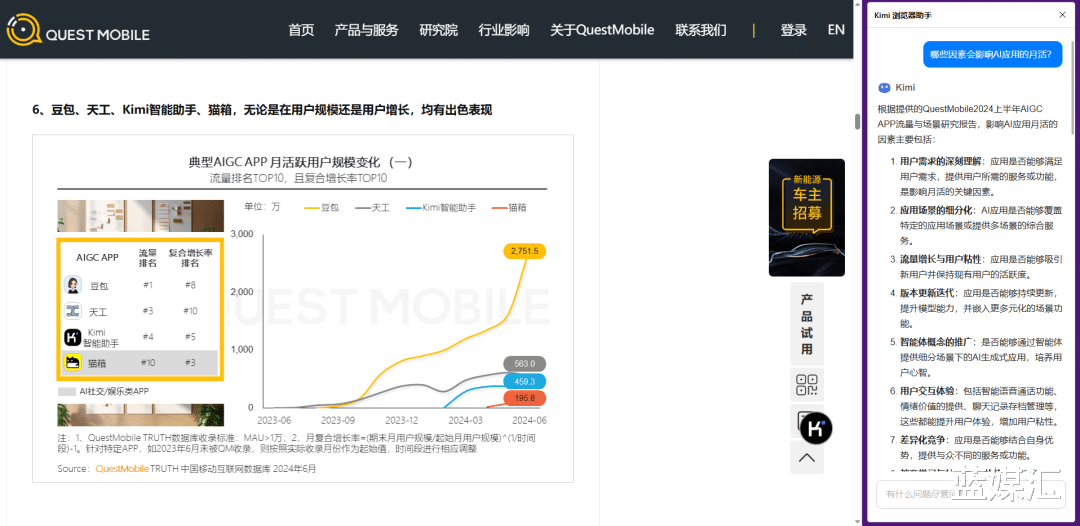1080x526 pixels.
Task: Click the chart title 典型AIGC APP 月活跃用户规模变化
Action: [301, 162]
